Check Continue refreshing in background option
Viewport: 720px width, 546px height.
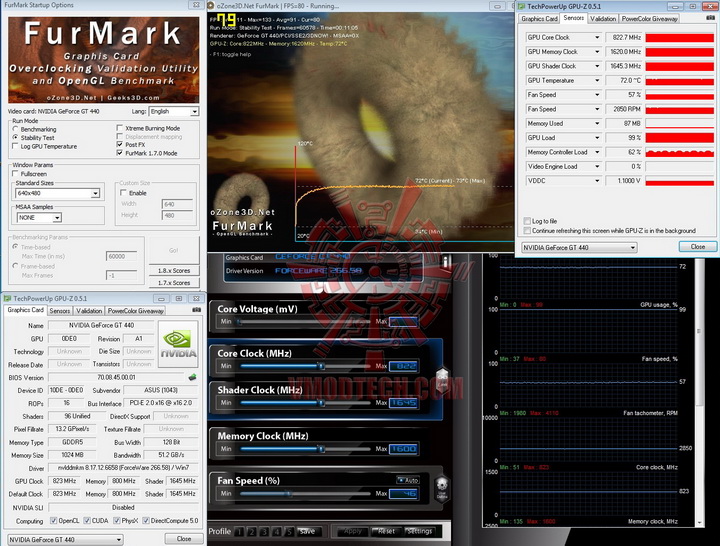pyautogui.click(x=527, y=231)
